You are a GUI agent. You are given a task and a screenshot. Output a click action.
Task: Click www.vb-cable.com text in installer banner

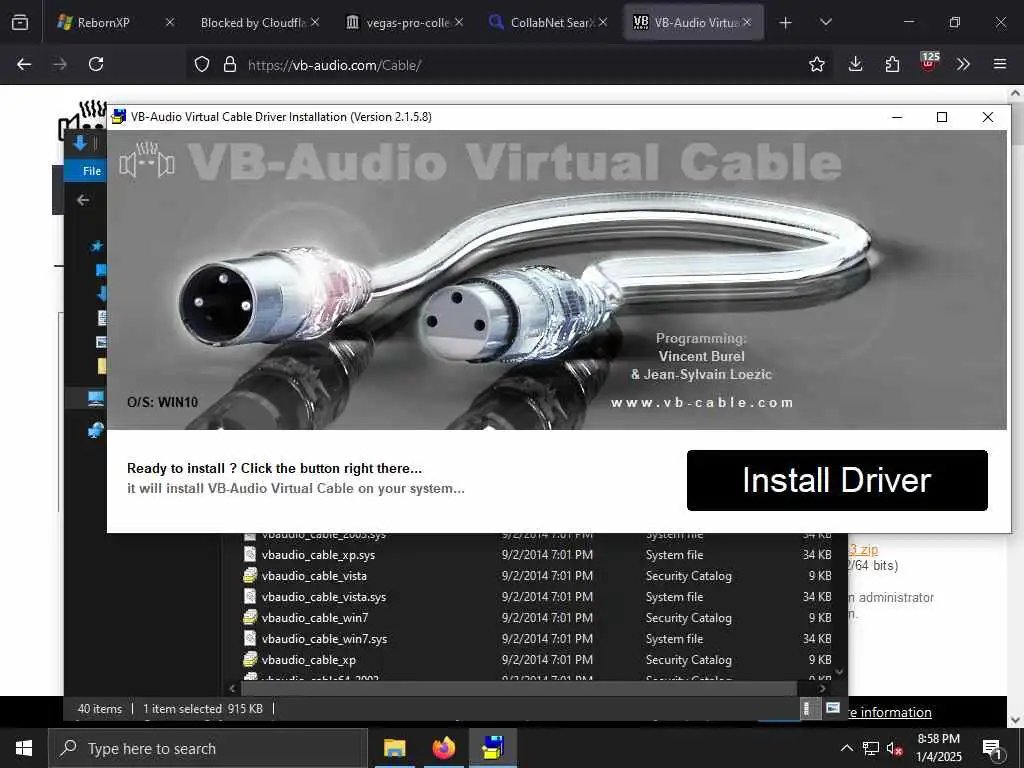702,402
